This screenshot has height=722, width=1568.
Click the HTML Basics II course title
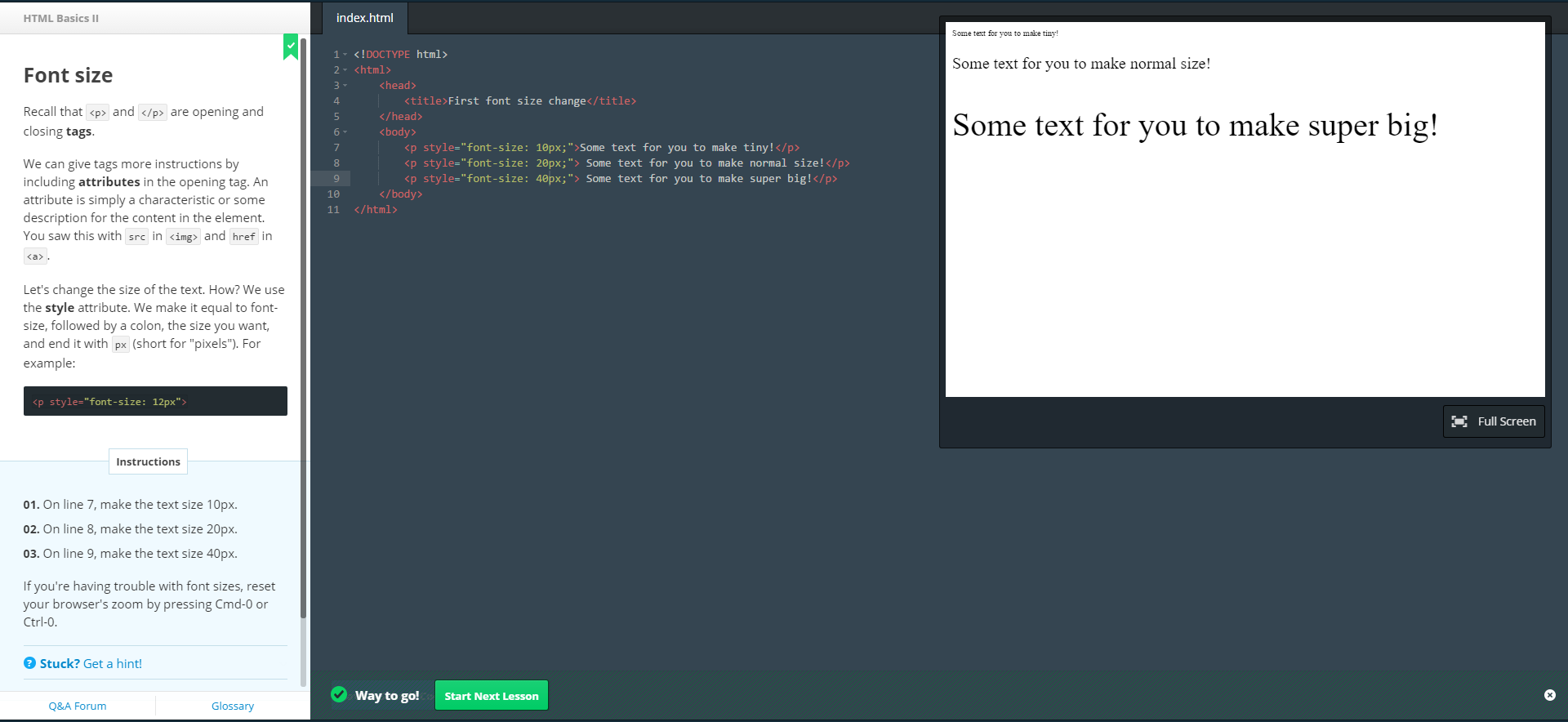pos(61,18)
